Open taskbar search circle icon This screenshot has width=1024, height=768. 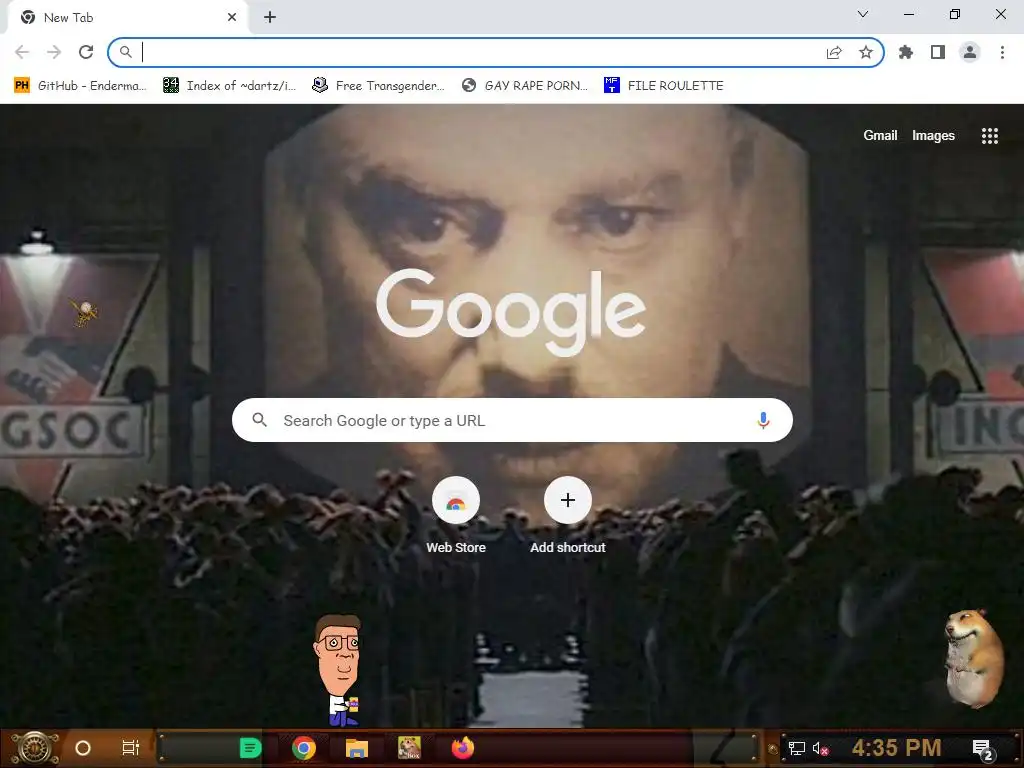click(83, 748)
